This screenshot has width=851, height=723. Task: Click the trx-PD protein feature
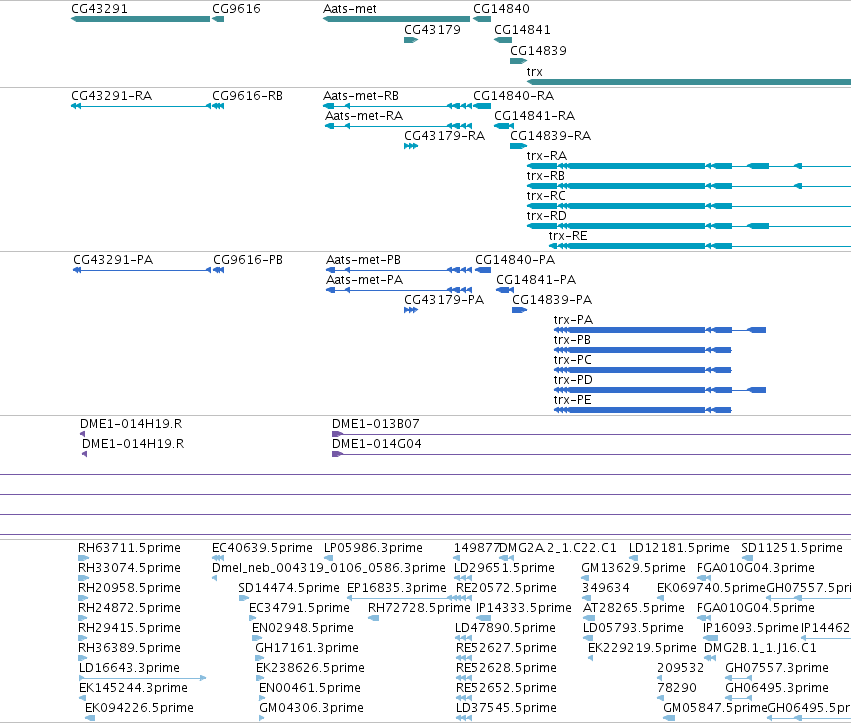pos(659,390)
